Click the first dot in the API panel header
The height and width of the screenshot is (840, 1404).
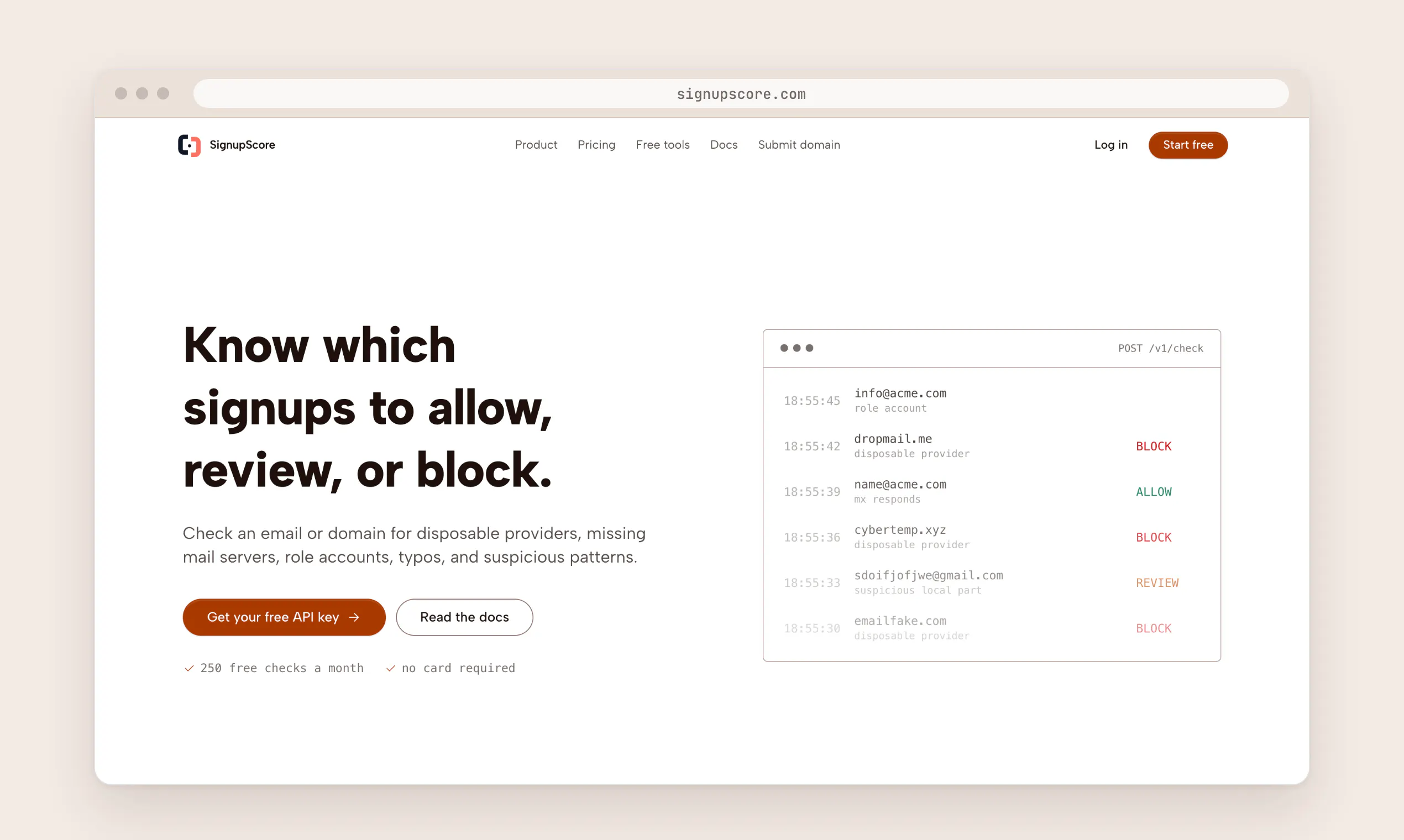click(x=783, y=348)
